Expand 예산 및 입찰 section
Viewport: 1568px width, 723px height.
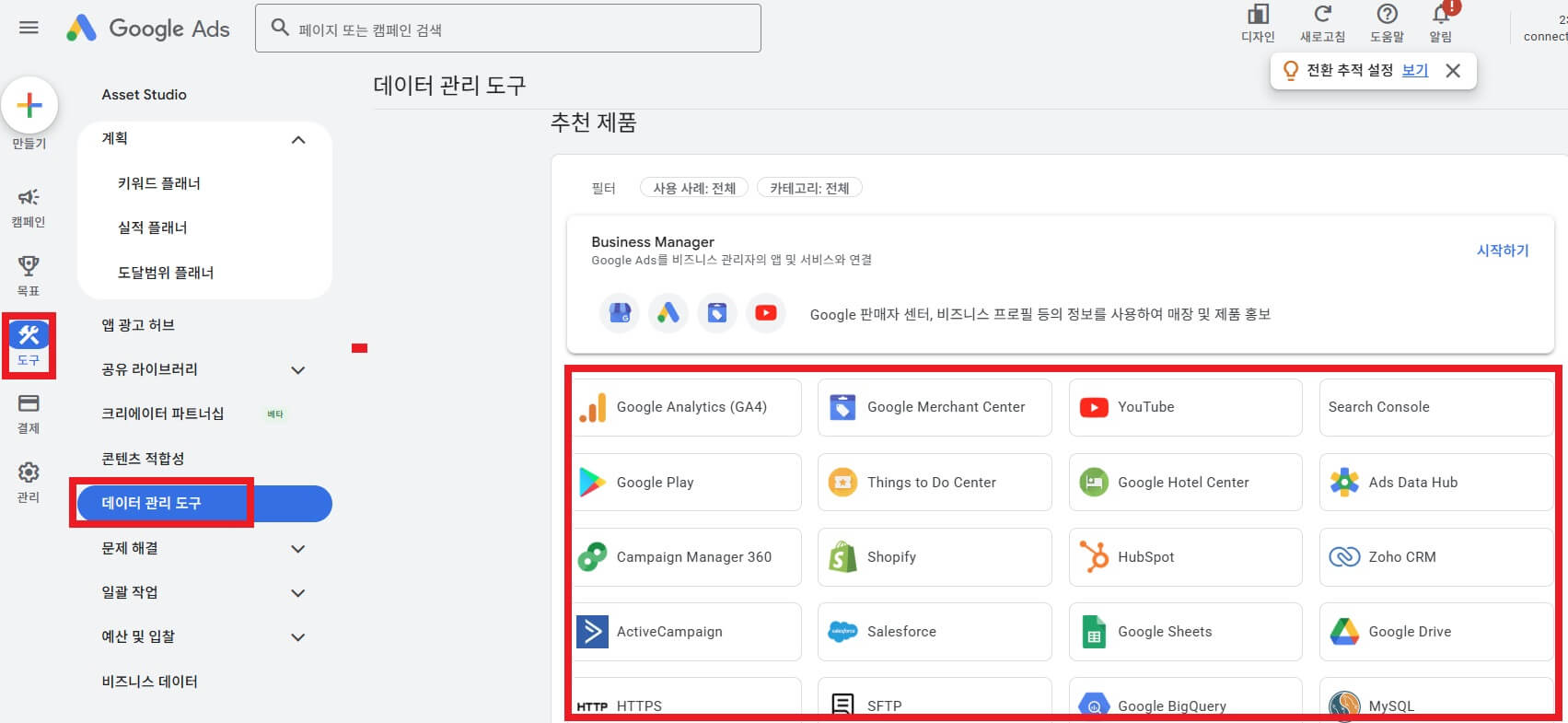click(x=298, y=637)
